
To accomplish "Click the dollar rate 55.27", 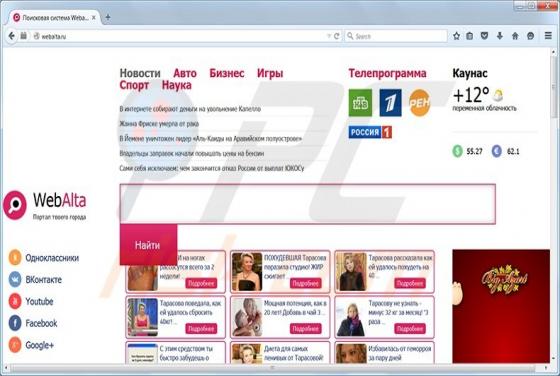I will pyautogui.click(x=474, y=151).
